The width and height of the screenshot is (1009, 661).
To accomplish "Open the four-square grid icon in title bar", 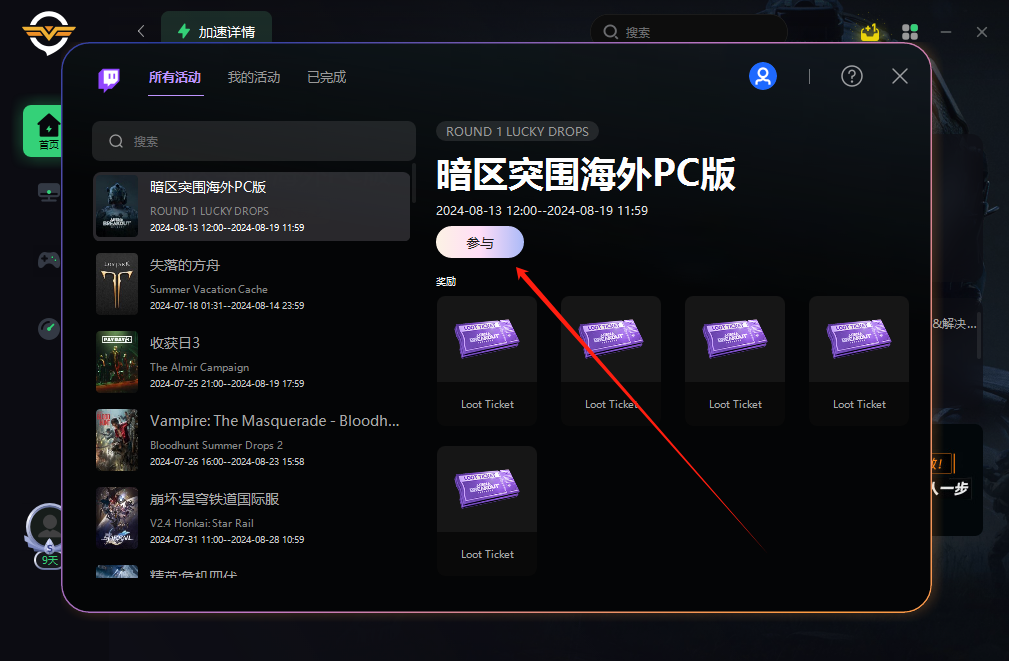I will [x=910, y=32].
